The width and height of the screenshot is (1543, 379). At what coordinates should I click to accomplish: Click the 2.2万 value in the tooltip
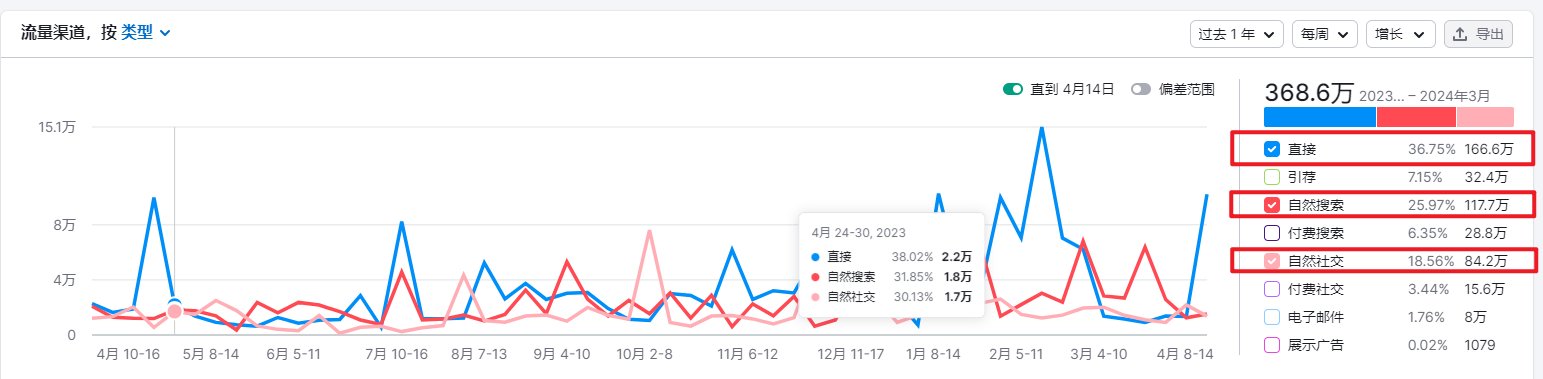958,256
